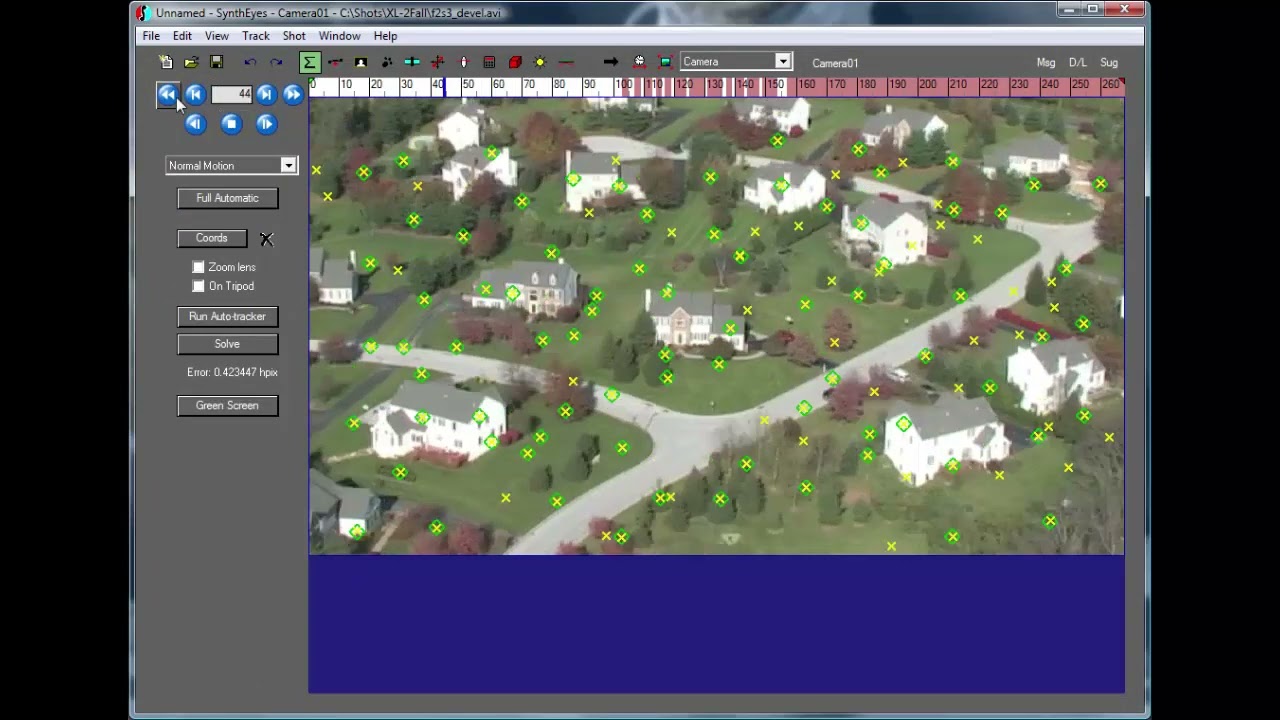Click the Solve button
The height and width of the screenshot is (720, 1280).
click(x=228, y=344)
